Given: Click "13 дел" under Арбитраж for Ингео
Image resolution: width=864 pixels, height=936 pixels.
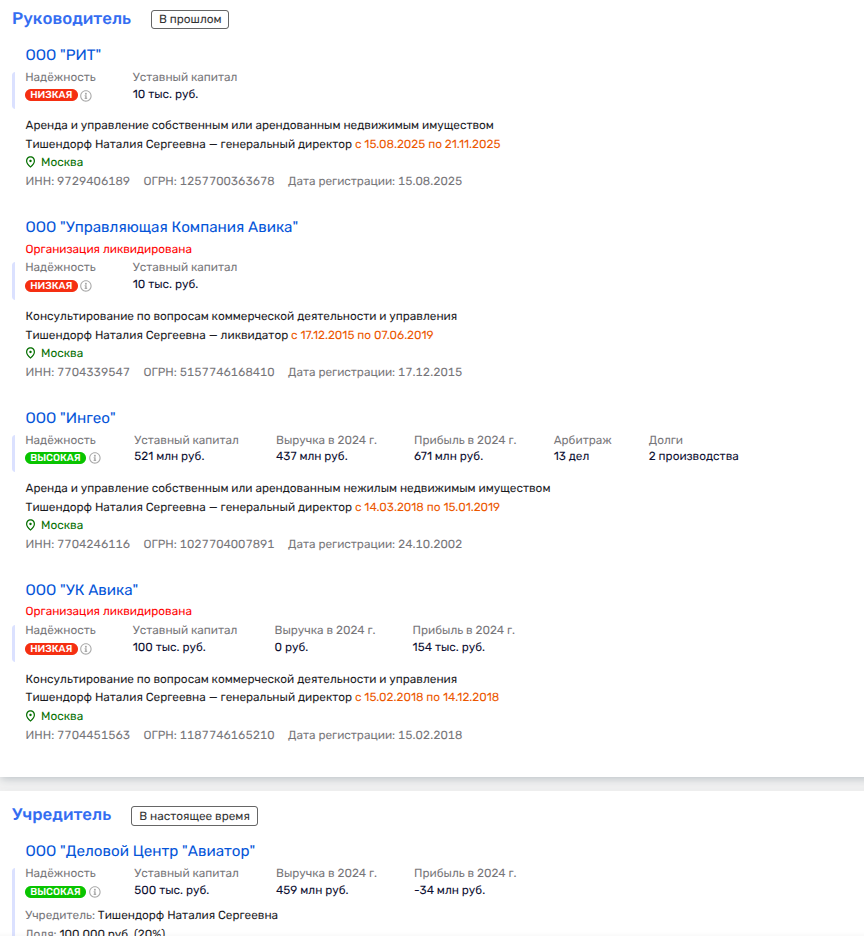Looking at the screenshot, I should tap(571, 457).
